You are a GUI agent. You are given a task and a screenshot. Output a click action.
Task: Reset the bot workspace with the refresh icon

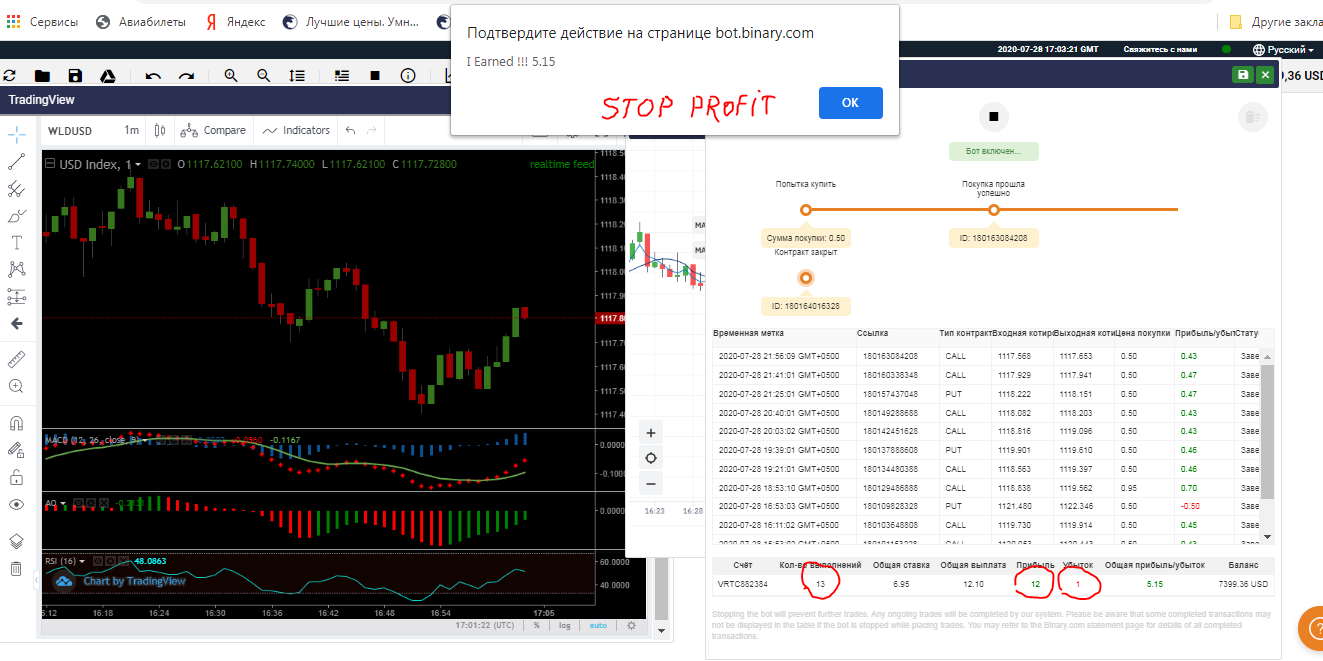10,76
